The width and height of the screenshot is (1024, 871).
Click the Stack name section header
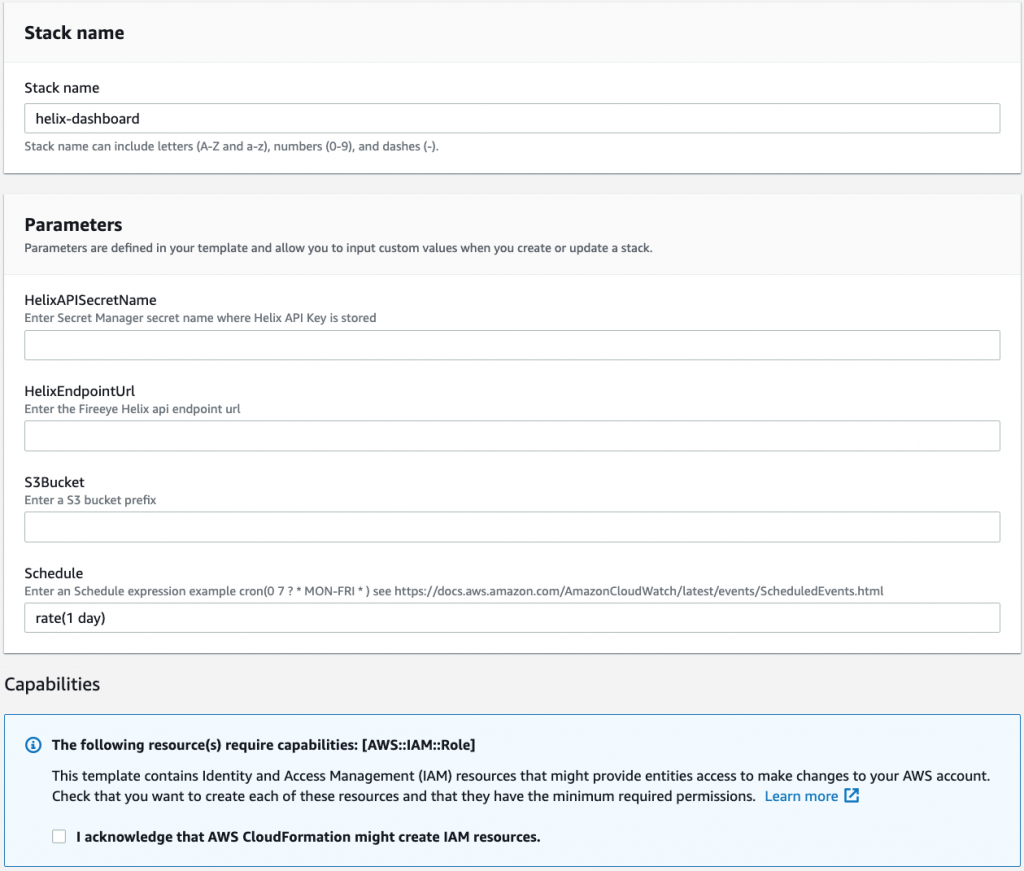74,32
